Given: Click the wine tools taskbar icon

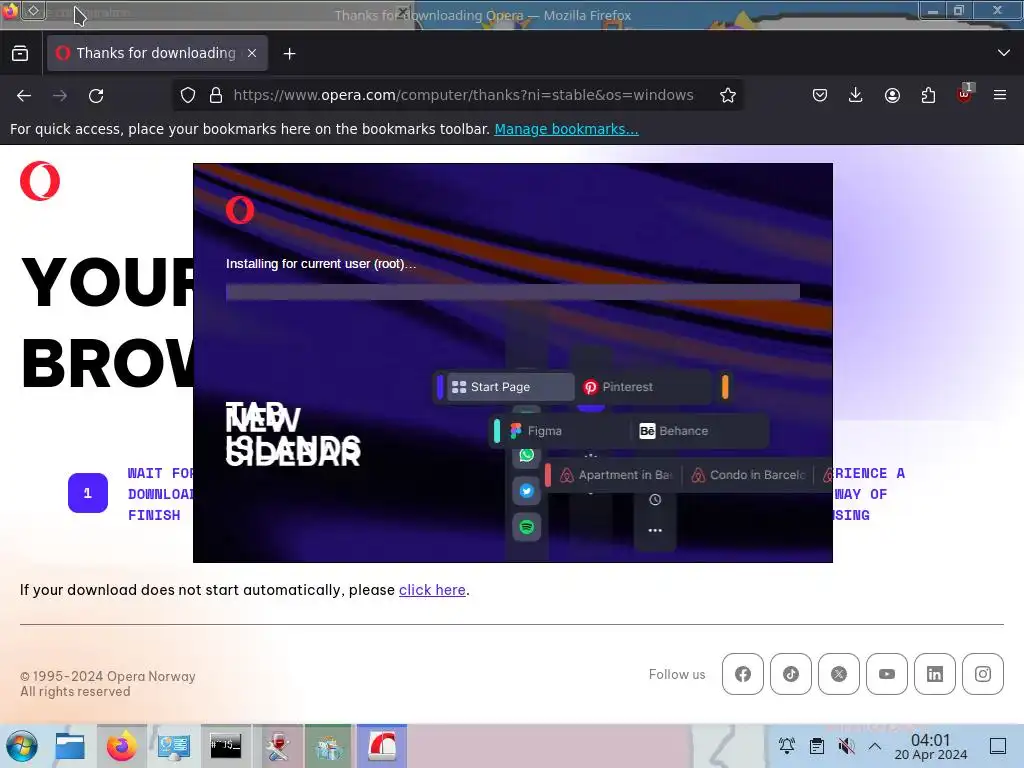Looking at the screenshot, I should point(278,746).
